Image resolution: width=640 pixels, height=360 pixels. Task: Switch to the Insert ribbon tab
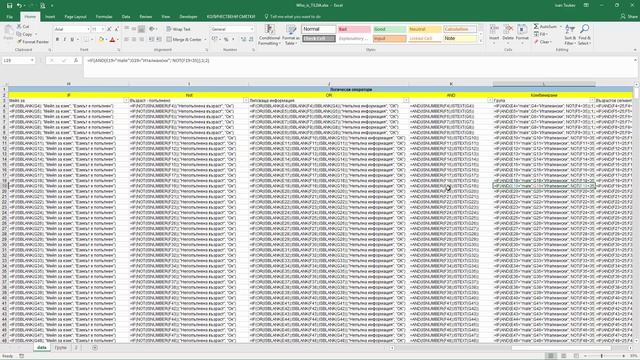pos(50,17)
